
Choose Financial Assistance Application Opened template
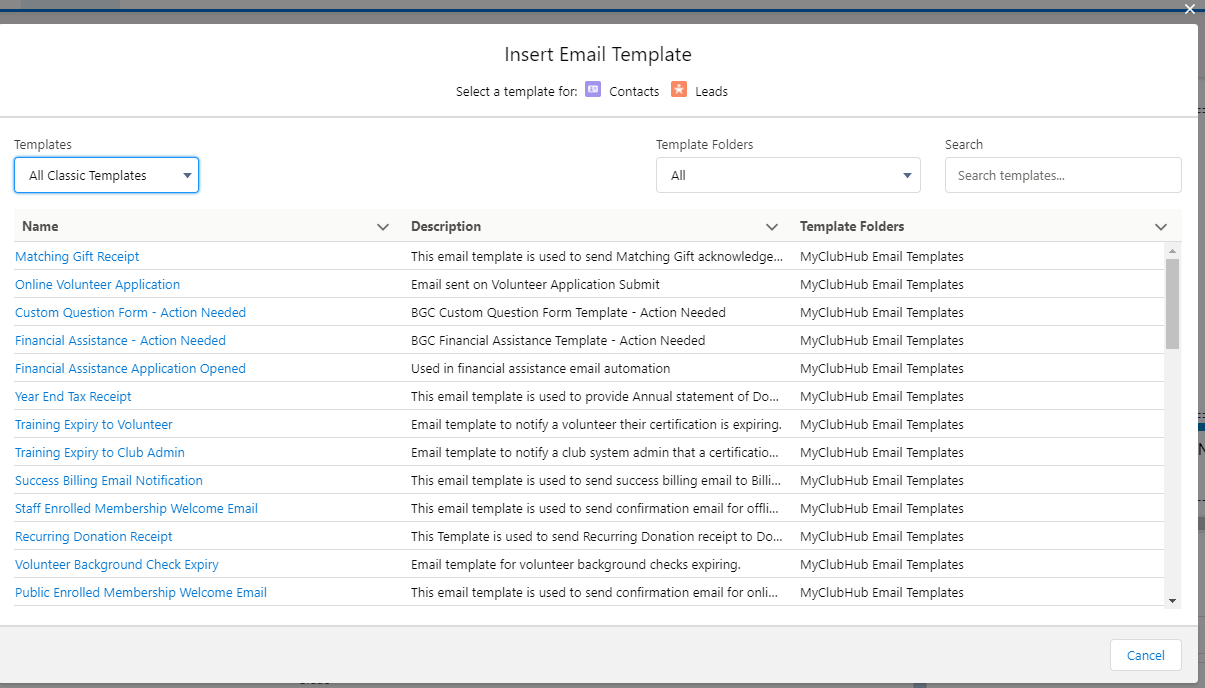[130, 369]
